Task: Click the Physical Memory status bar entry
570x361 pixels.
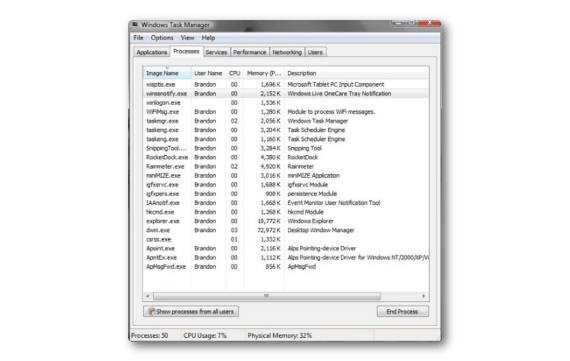Action: pos(280,336)
